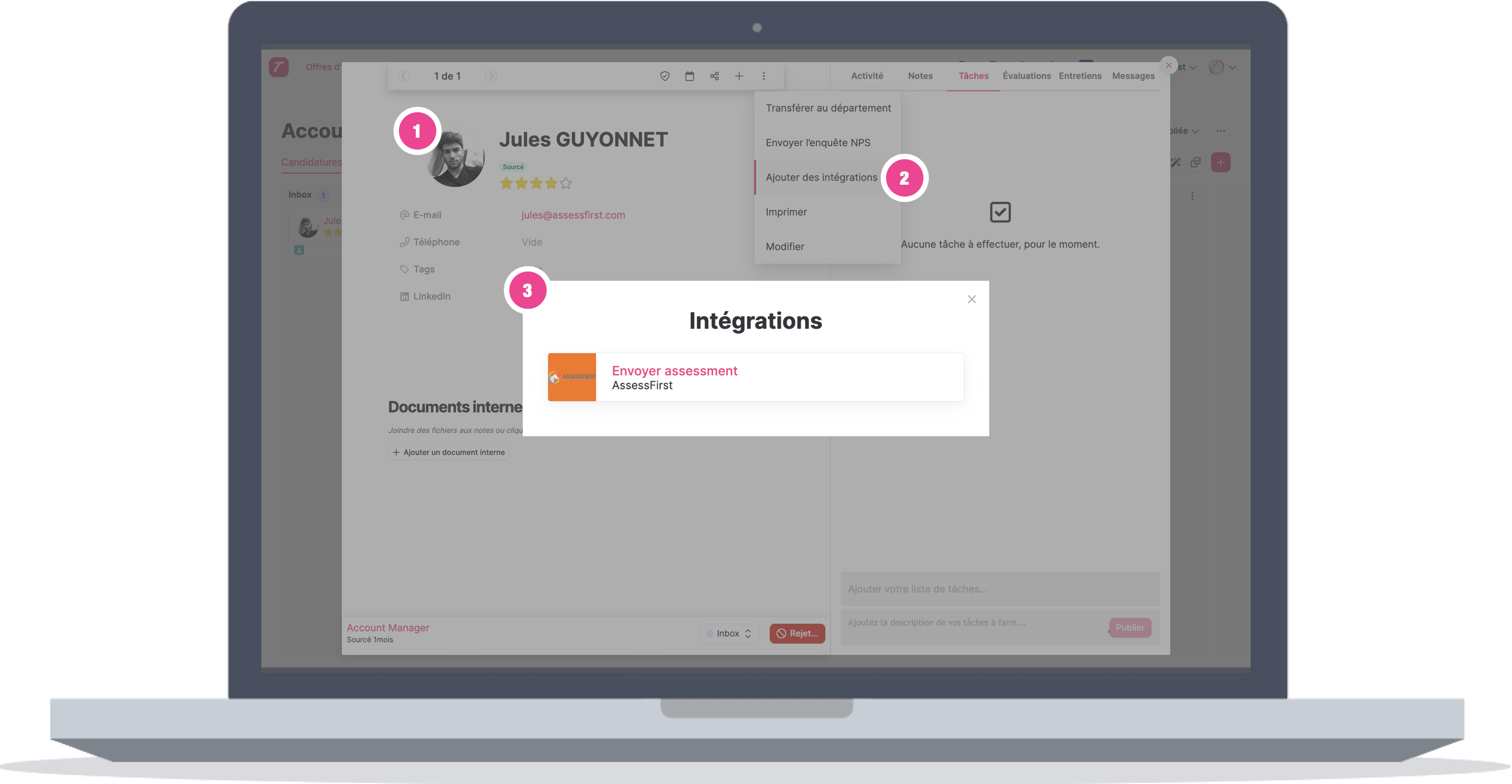Switch to the Évaluations tab

coord(1026,76)
